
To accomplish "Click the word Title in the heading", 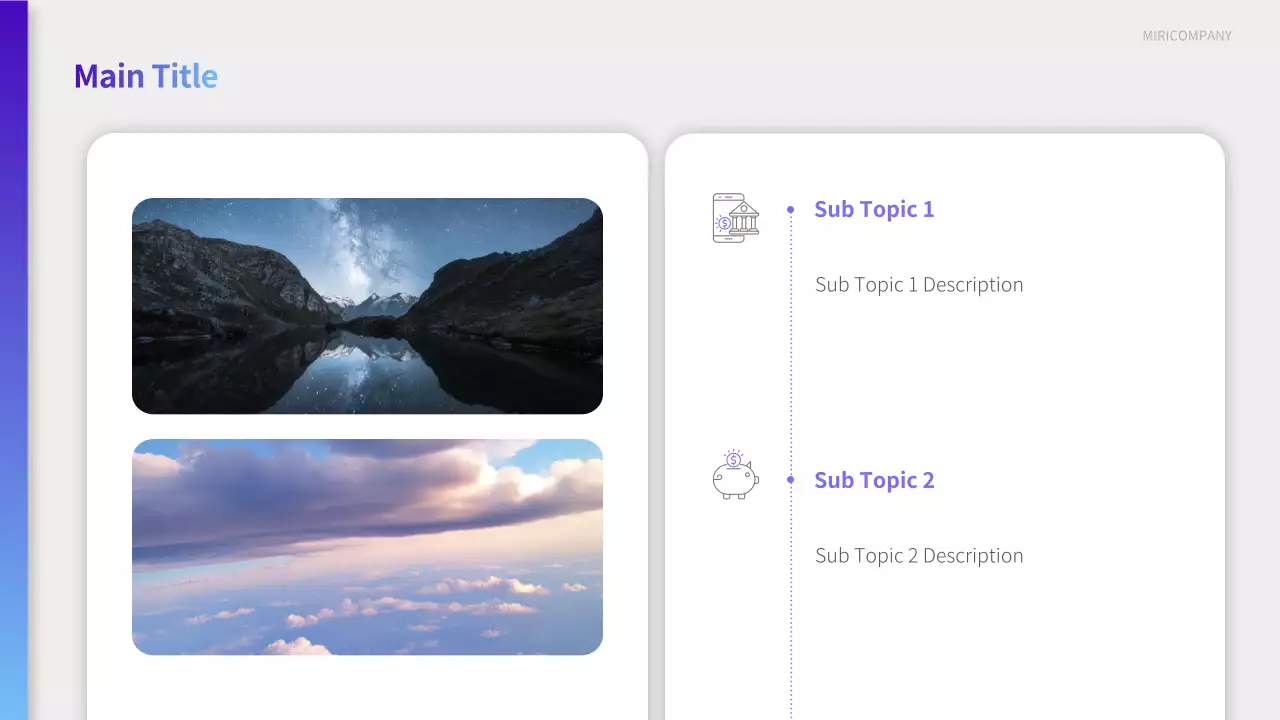I will click(185, 76).
